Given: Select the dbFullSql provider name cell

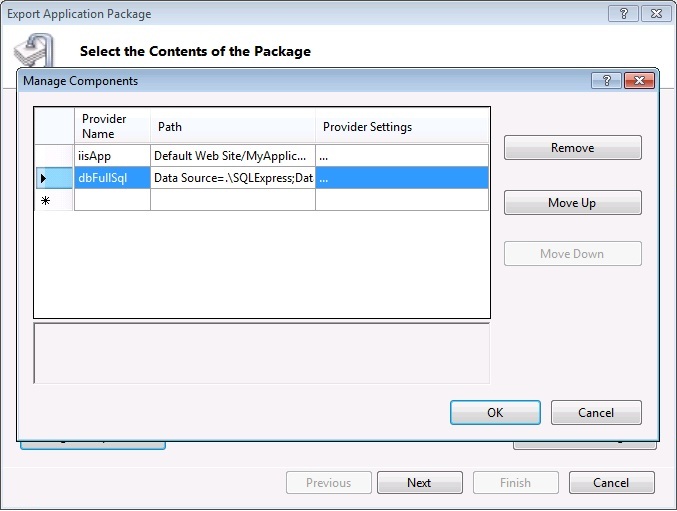Looking at the screenshot, I should [x=112, y=178].
